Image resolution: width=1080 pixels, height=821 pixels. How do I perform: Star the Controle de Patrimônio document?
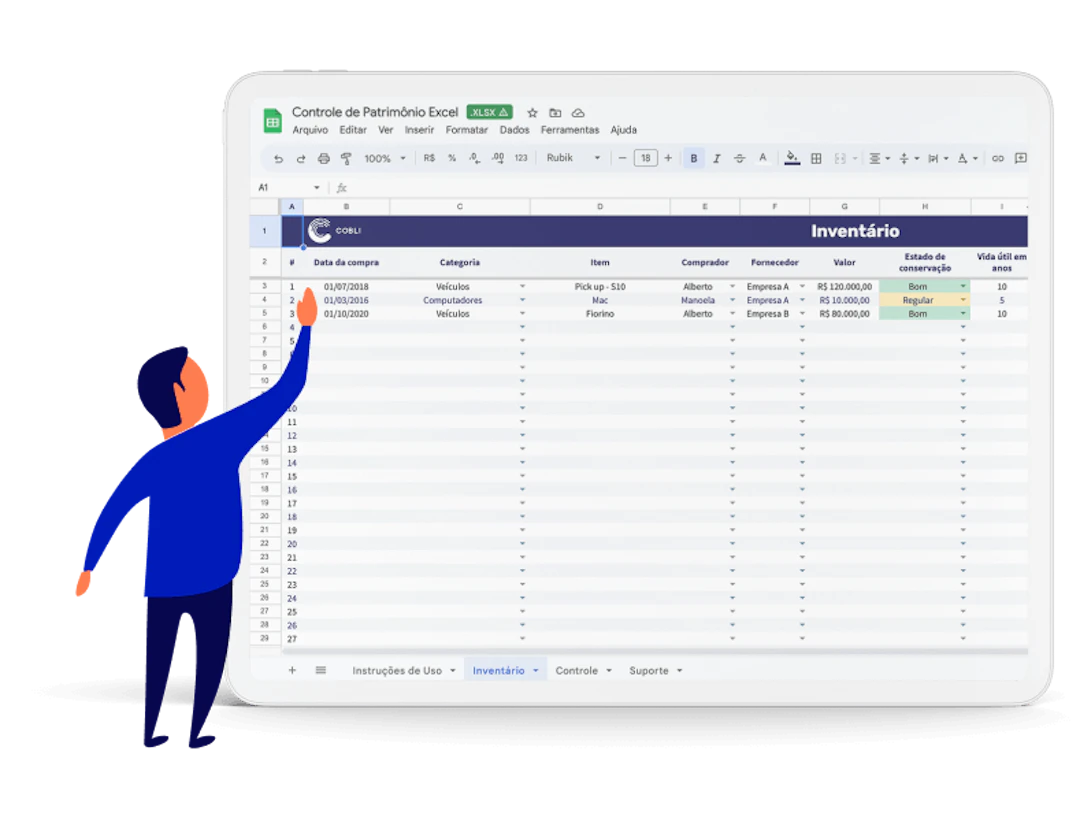(x=532, y=113)
